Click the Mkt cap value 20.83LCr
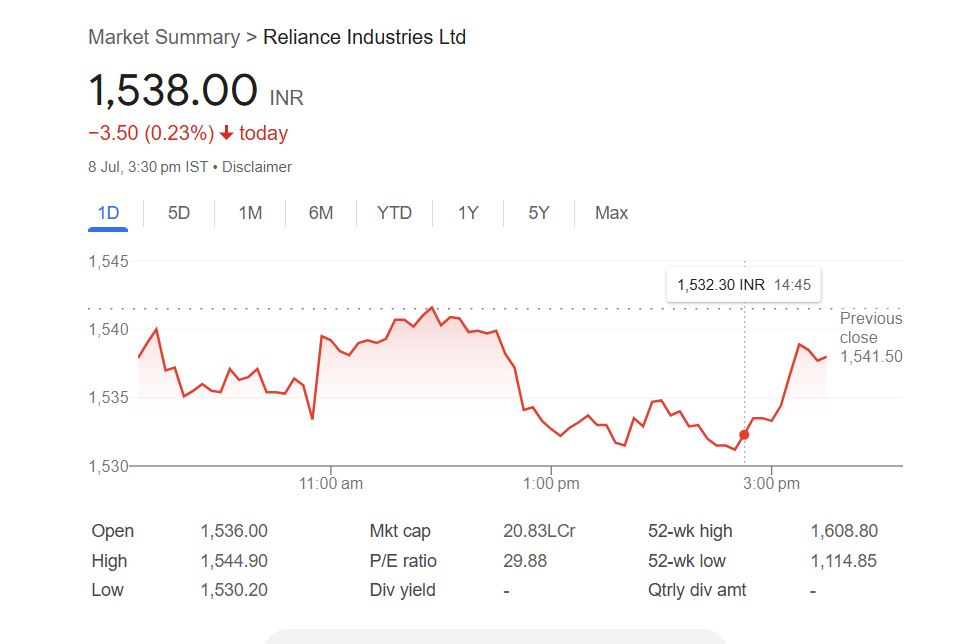Image resolution: width=967 pixels, height=644 pixels. pos(538,531)
